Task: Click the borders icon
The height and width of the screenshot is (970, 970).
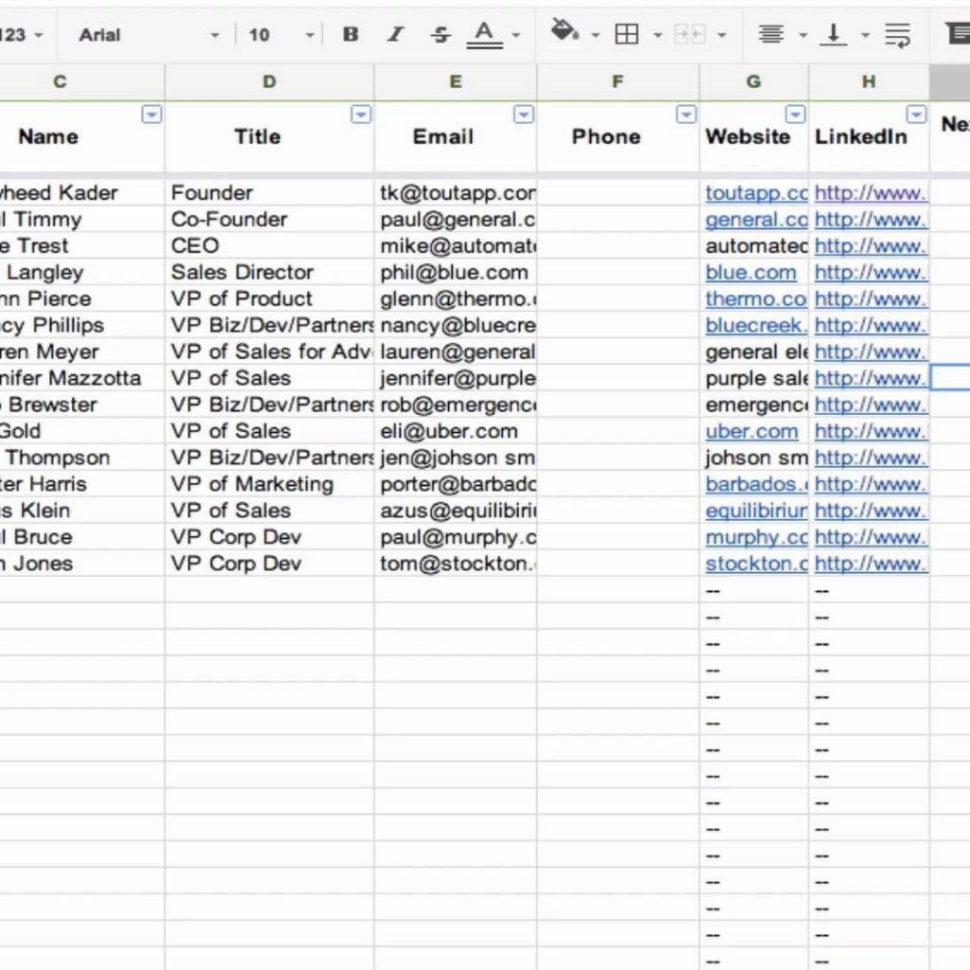Action: tap(628, 33)
